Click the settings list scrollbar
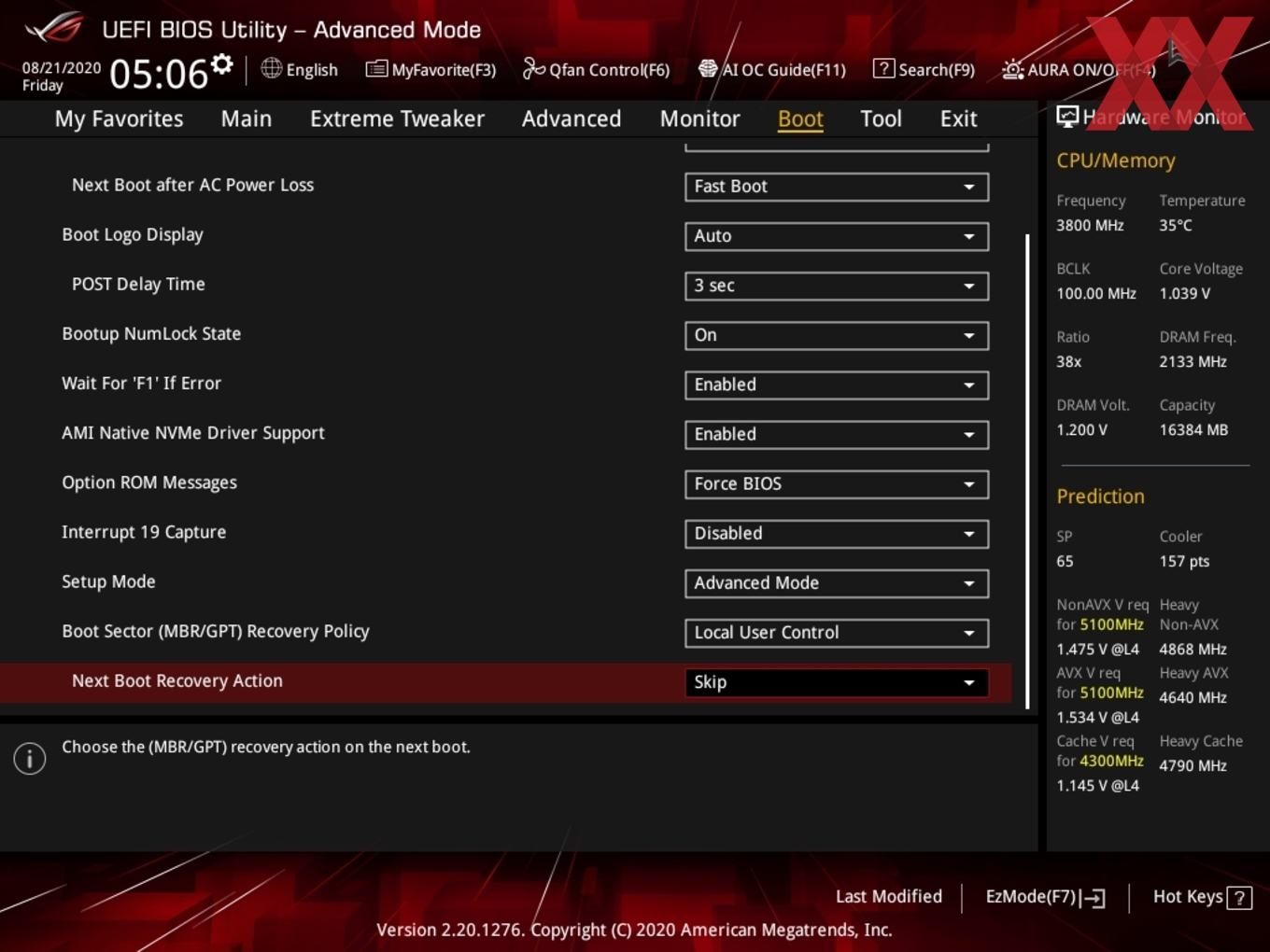Image resolution: width=1270 pixels, height=952 pixels. [x=1027, y=471]
